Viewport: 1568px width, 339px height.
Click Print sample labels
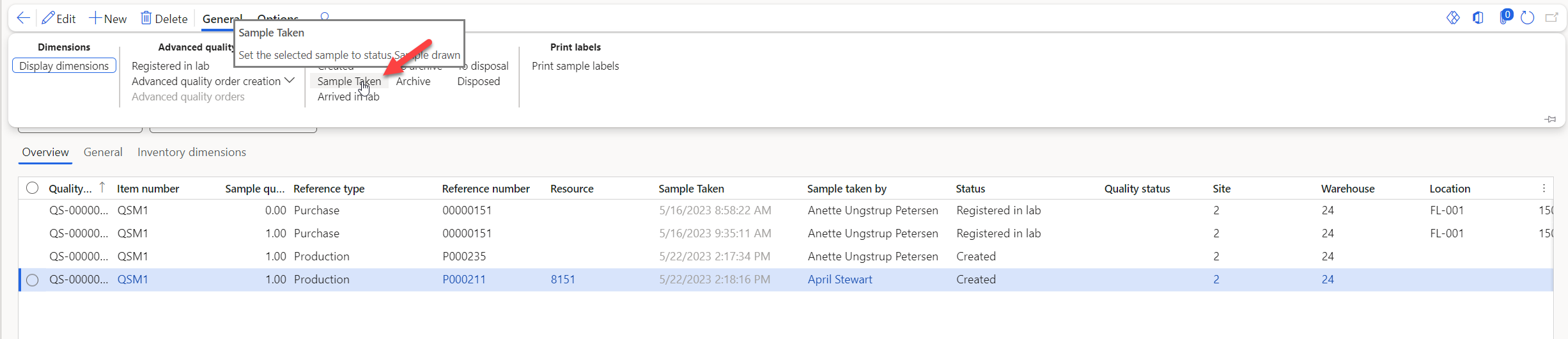(575, 66)
